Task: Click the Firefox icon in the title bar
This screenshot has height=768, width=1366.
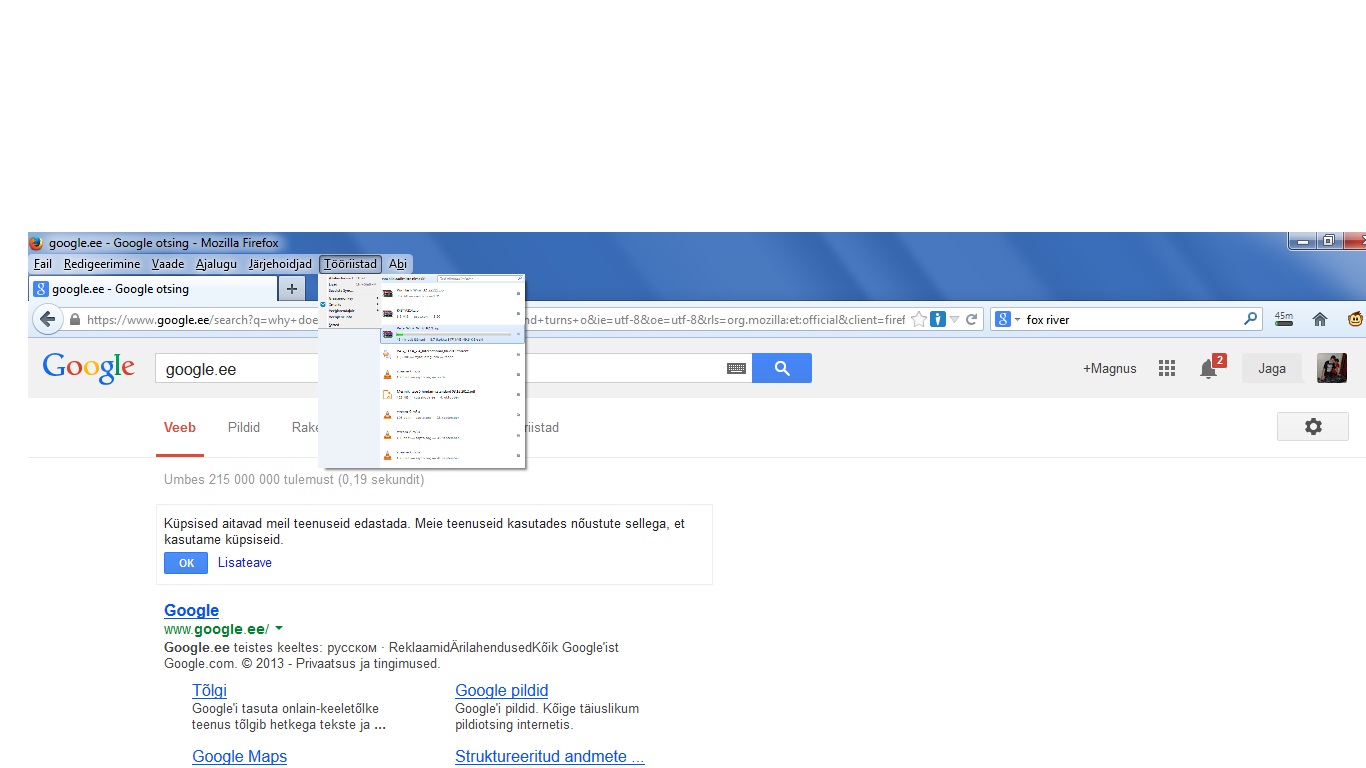Action: 37,243
